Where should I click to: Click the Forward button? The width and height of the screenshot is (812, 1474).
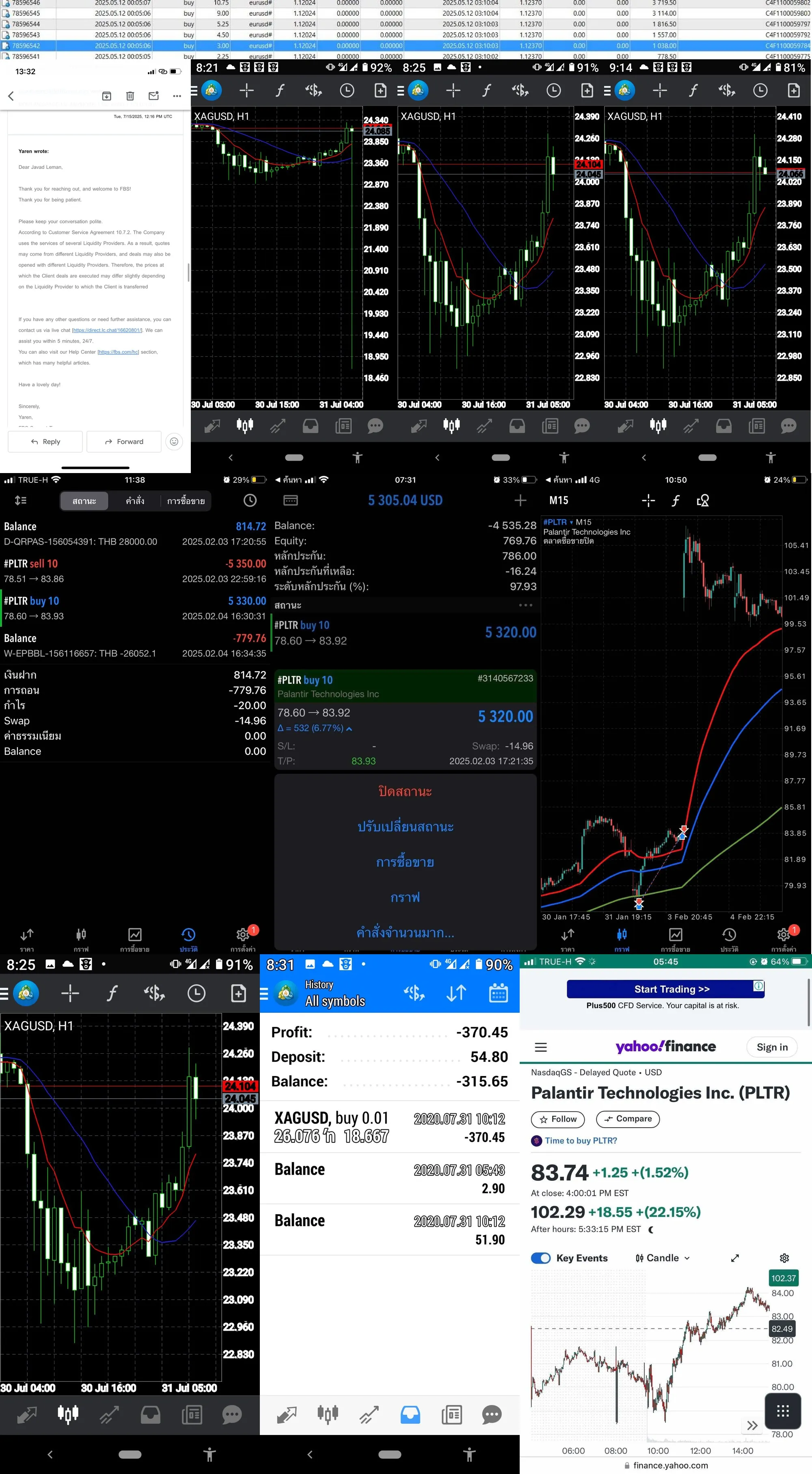coord(123,441)
